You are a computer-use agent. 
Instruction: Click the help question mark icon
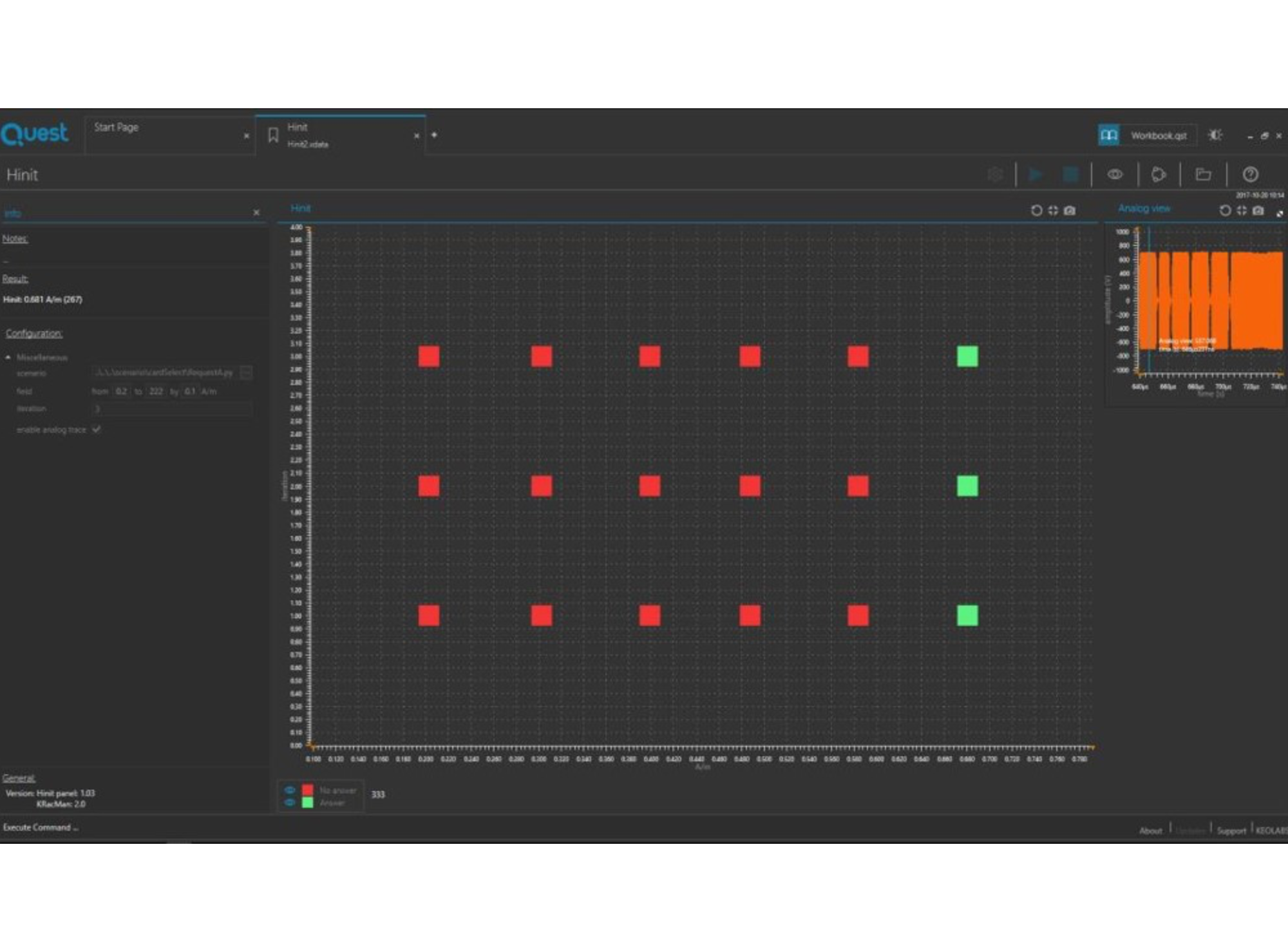pyautogui.click(x=1250, y=175)
